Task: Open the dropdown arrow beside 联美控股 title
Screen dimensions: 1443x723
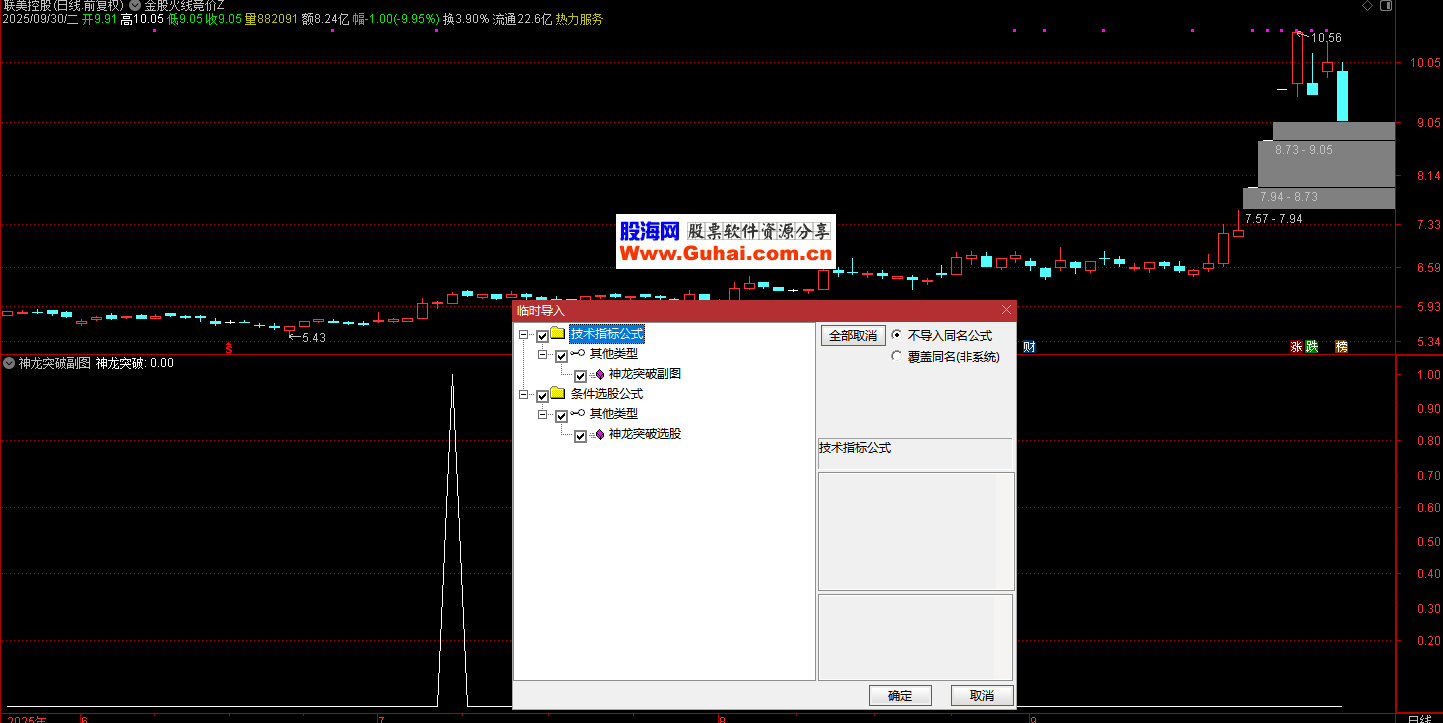Action: coord(135,5)
